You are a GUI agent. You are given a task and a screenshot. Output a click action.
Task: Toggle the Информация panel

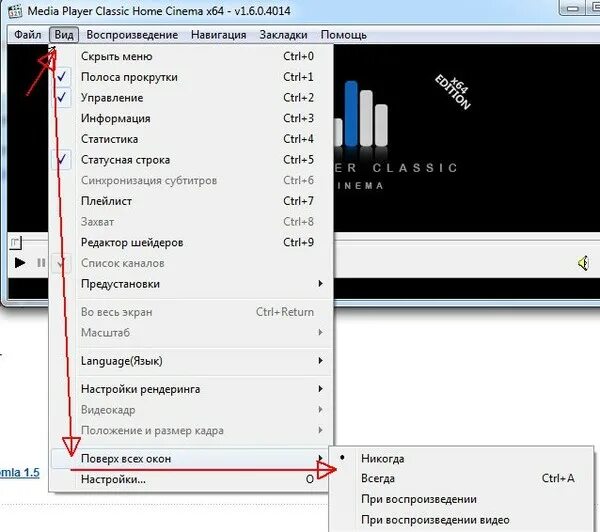191,118
